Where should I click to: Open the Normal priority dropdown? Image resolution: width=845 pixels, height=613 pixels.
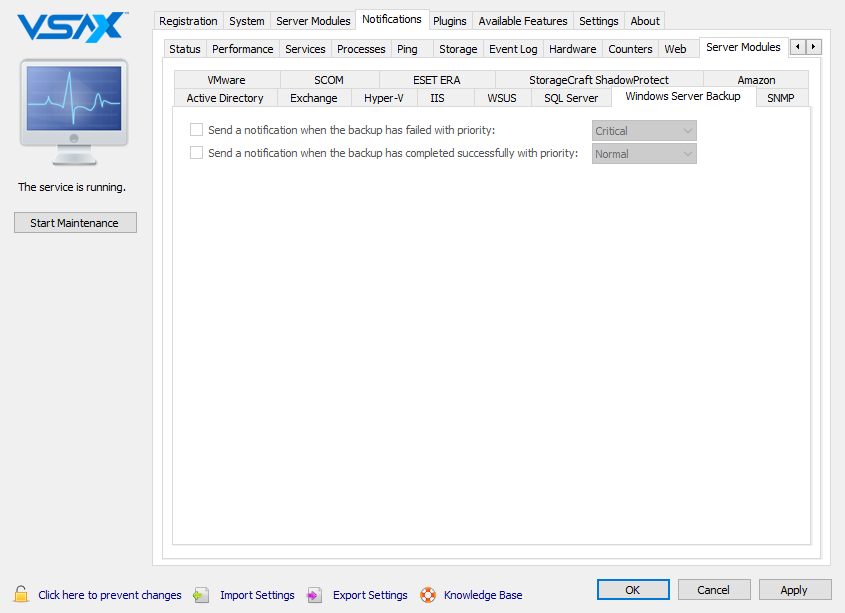click(x=644, y=154)
